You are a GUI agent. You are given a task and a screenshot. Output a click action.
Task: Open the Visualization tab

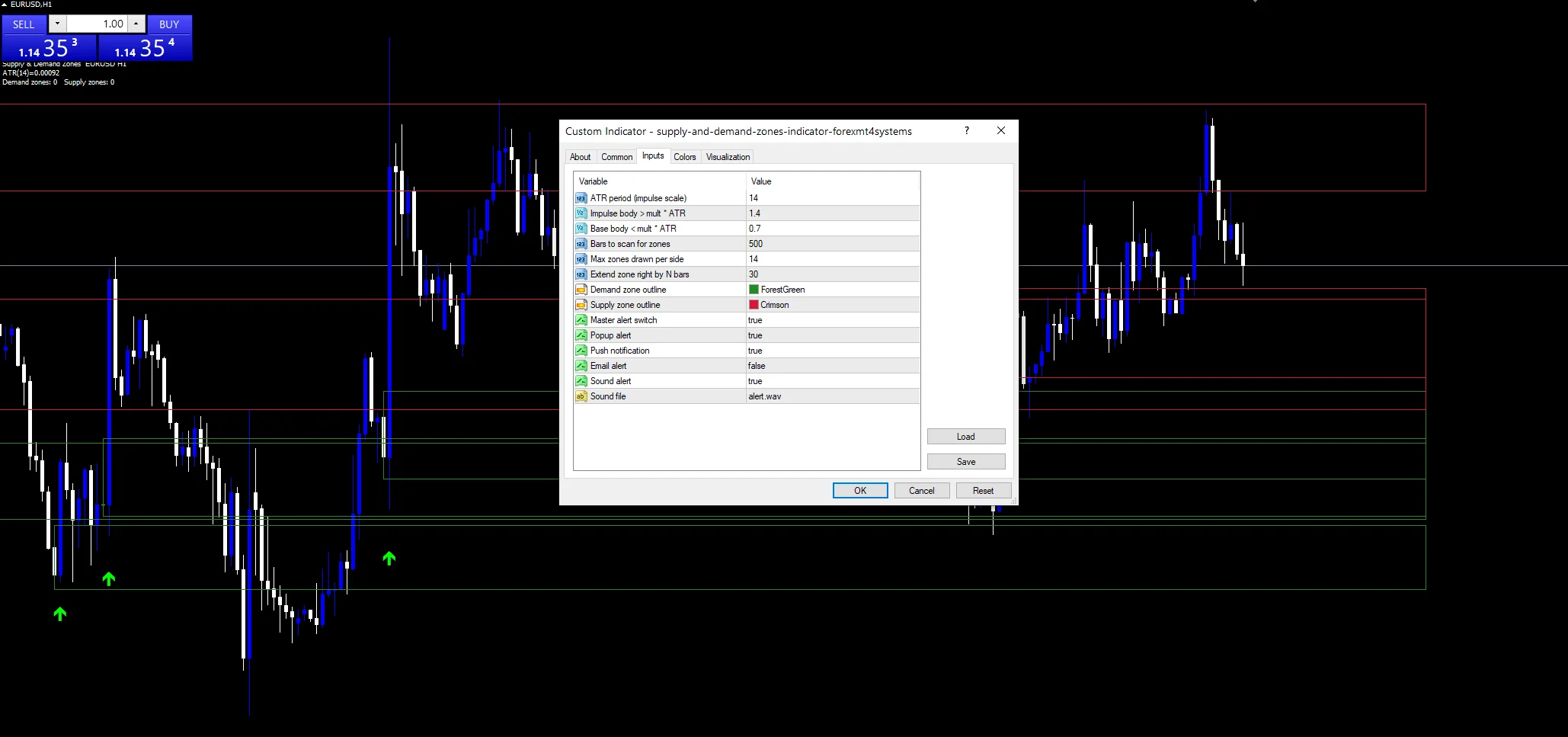click(x=728, y=157)
